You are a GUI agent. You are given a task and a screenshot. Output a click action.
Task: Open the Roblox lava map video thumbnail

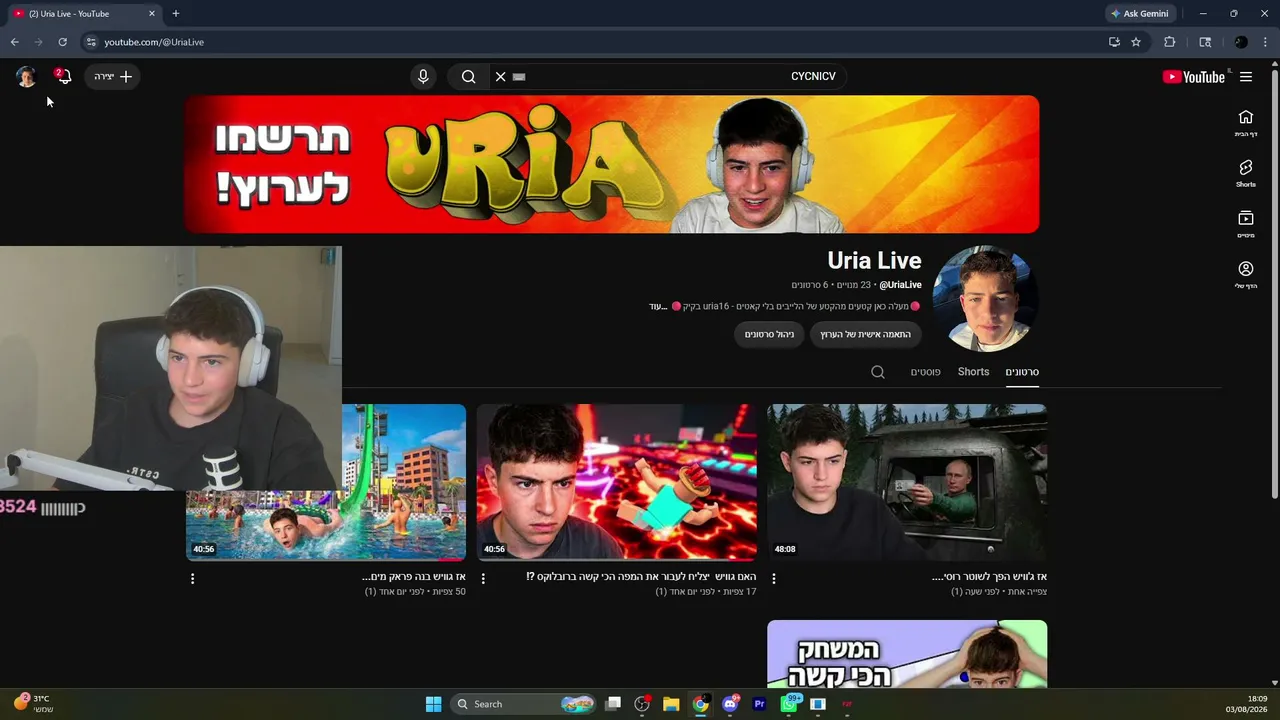[616, 482]
